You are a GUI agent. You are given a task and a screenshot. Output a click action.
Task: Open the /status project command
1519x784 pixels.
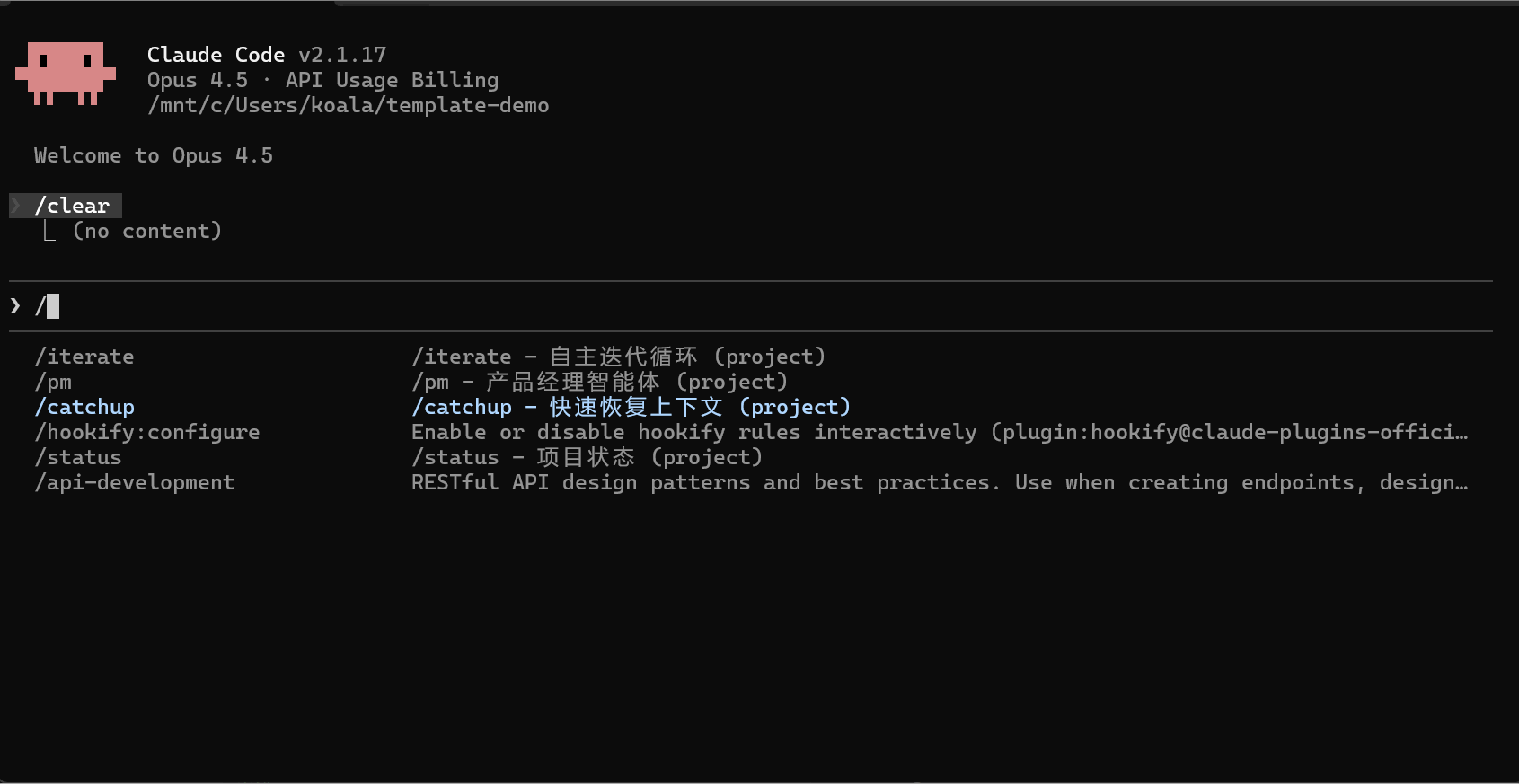coord(77,457)
